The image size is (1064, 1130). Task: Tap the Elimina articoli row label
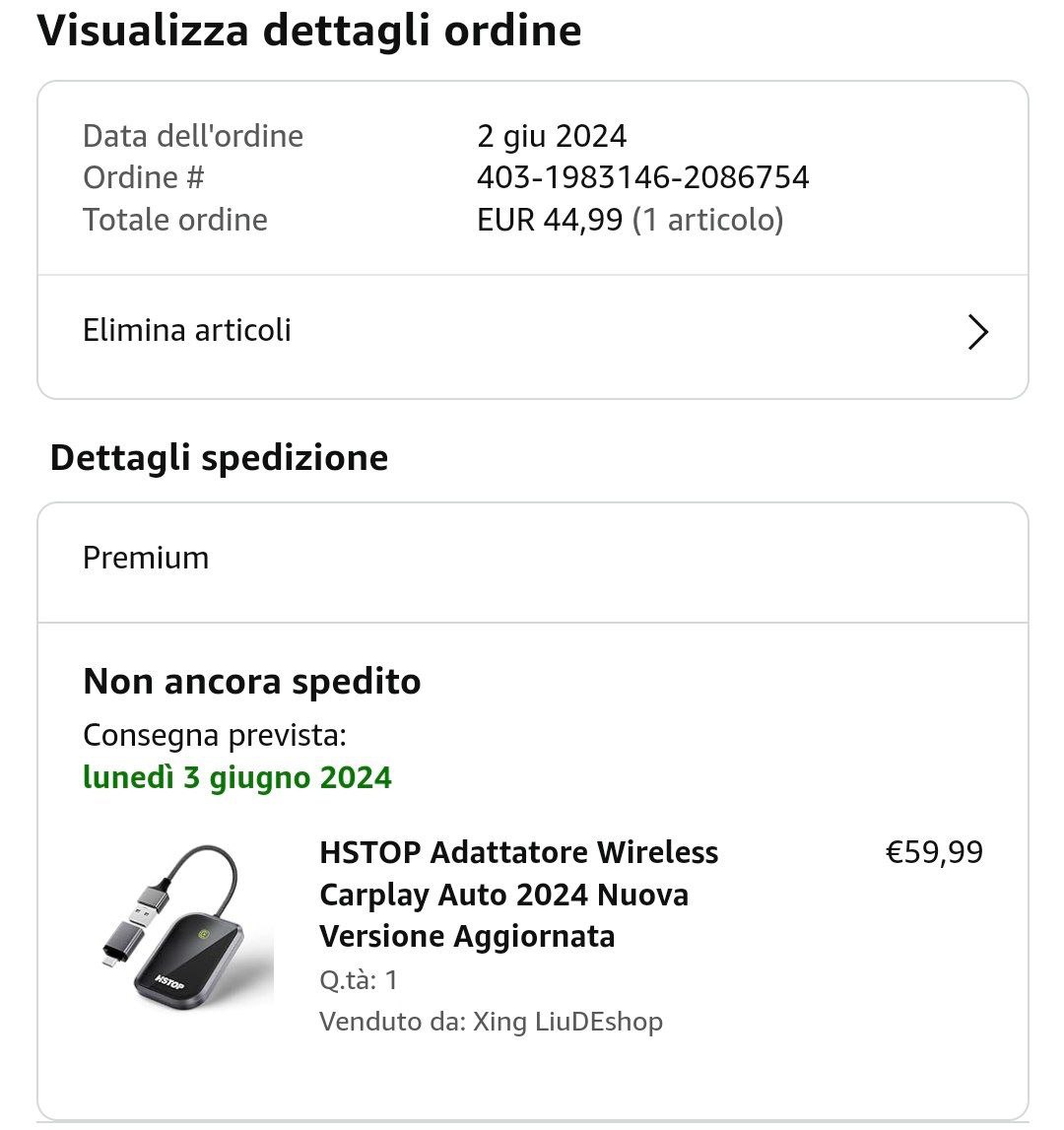pyautogui.click(x=187, y=330)
